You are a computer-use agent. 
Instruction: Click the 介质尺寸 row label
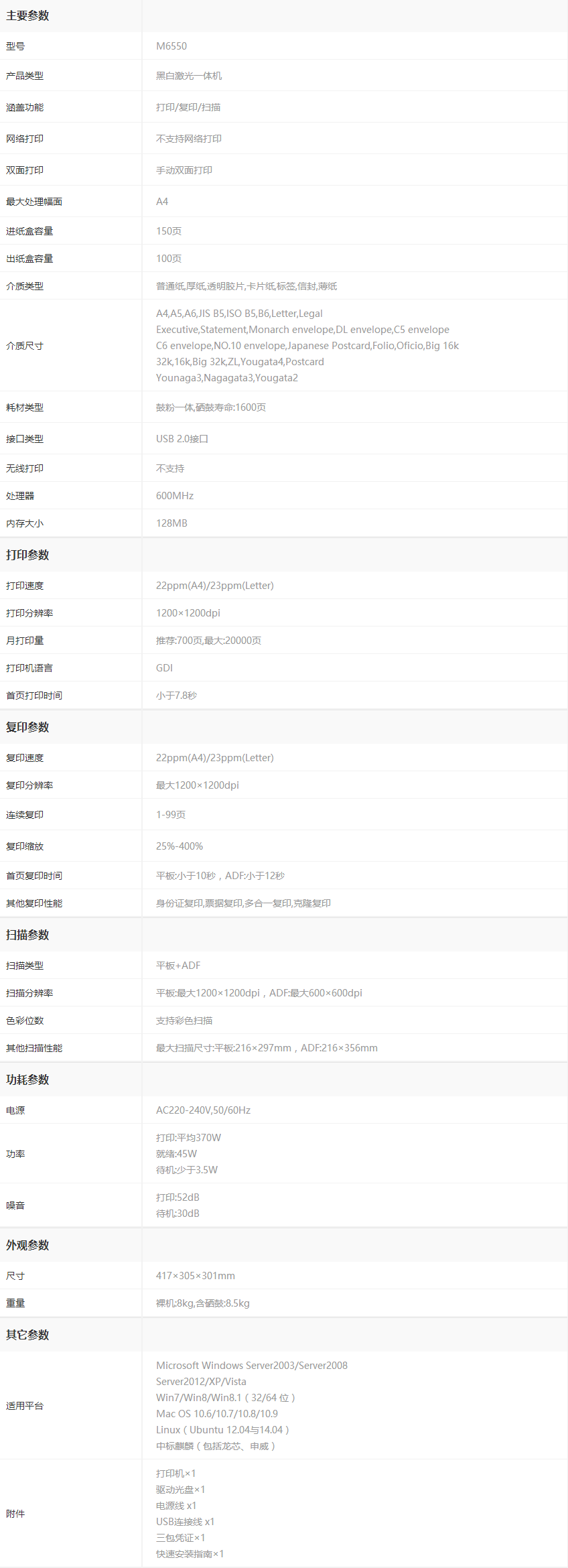point(25,346)
